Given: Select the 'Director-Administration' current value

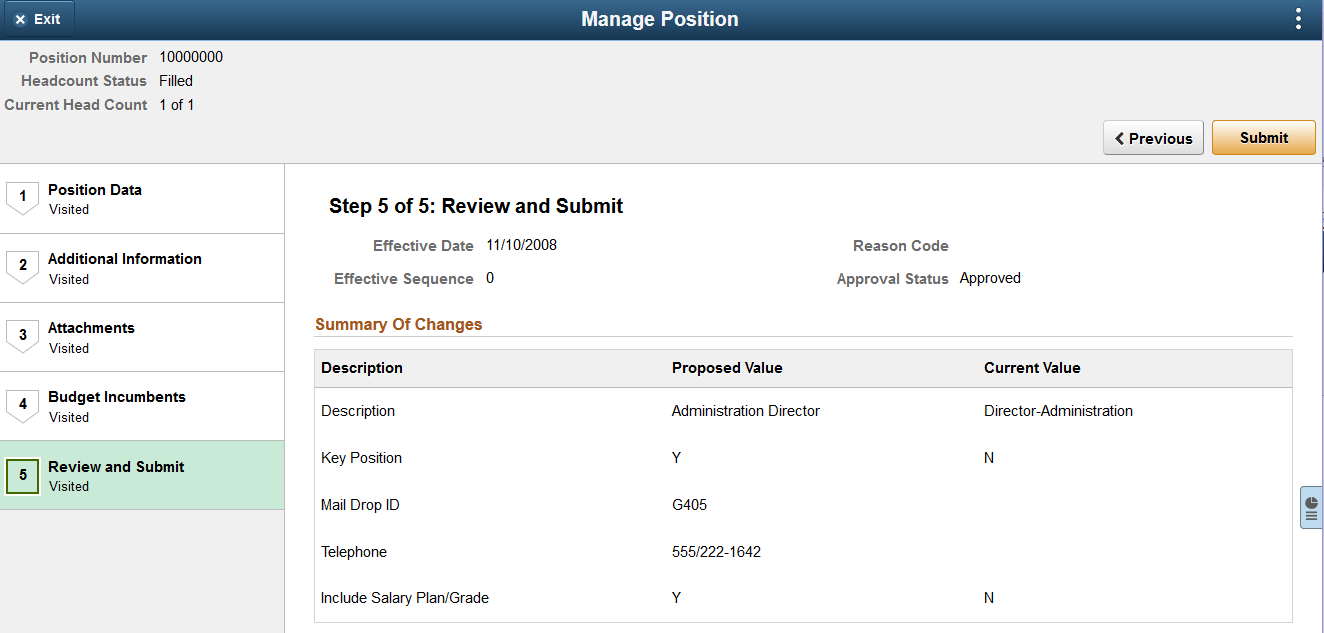Looking at the screenshot, I should [1058, 411].
